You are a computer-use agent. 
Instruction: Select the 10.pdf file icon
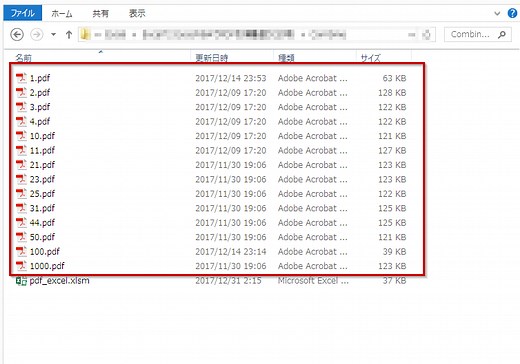point(21,136)
